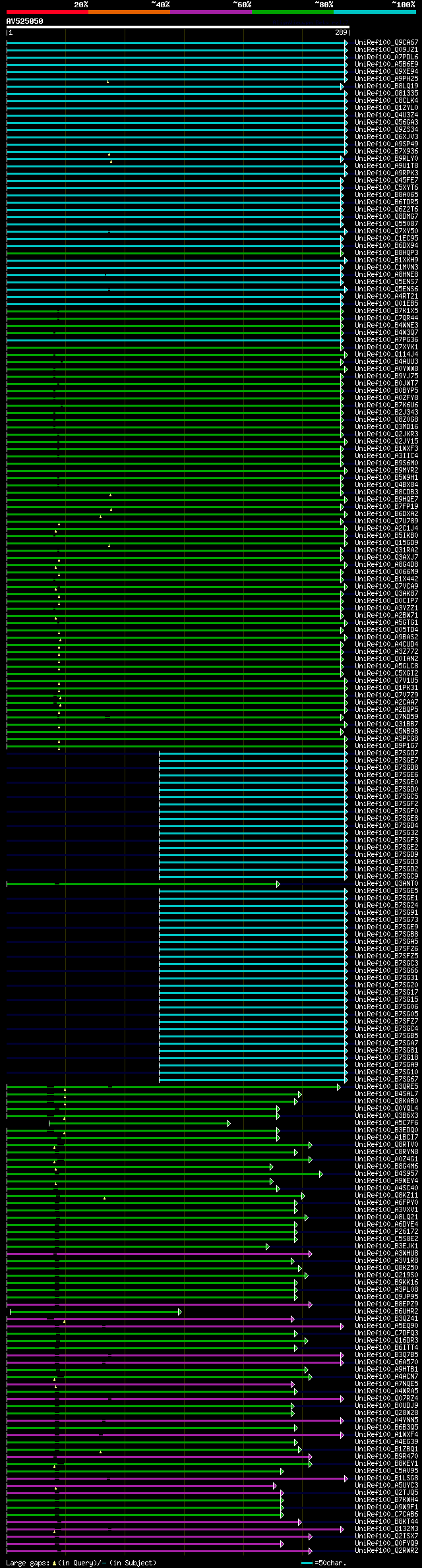The height and width of the screenshot is (1568, 422).
Task: Click the green alignment bar of UniRef100_Q3ANT0
Action: 143,884
